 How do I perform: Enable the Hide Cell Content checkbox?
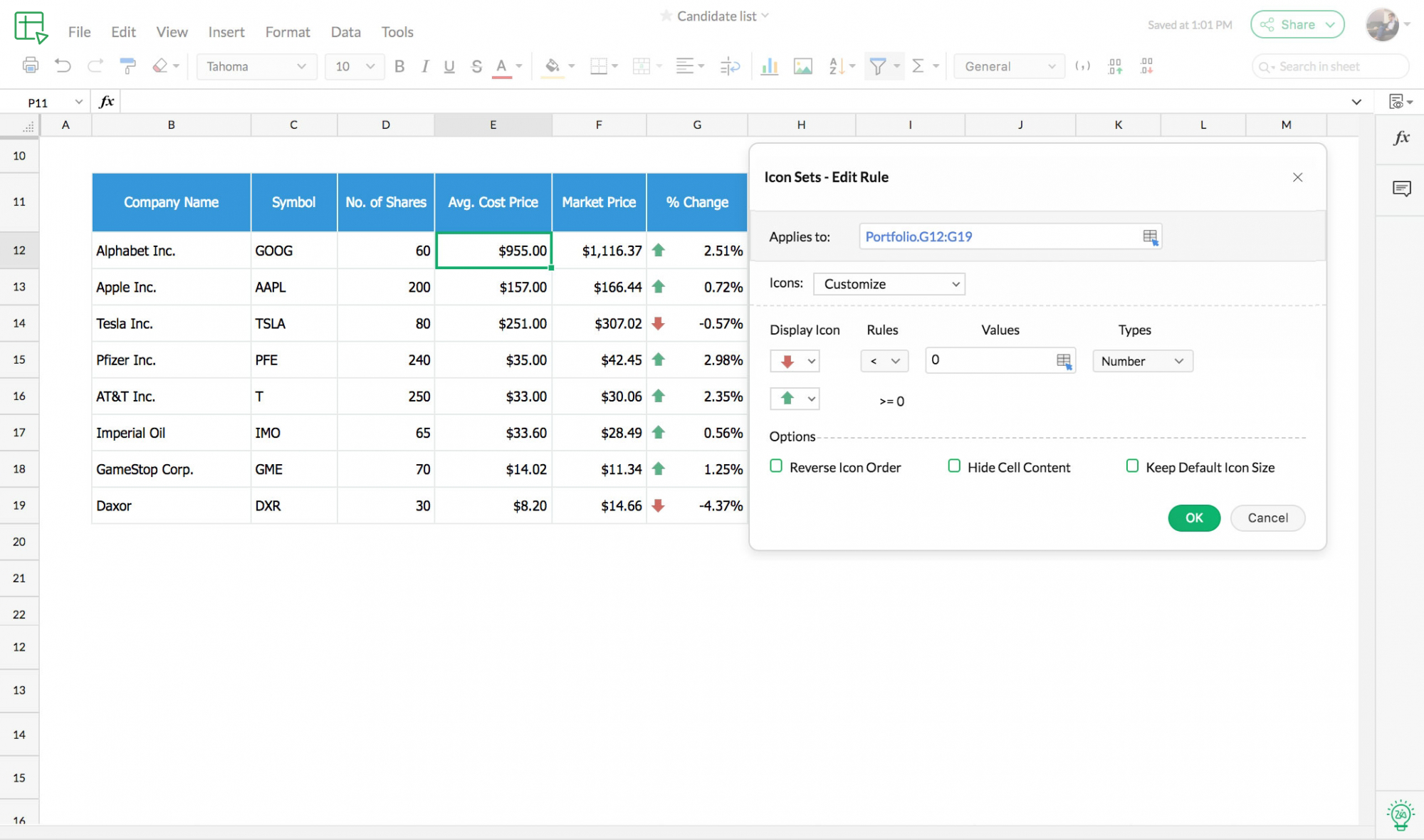953,466
